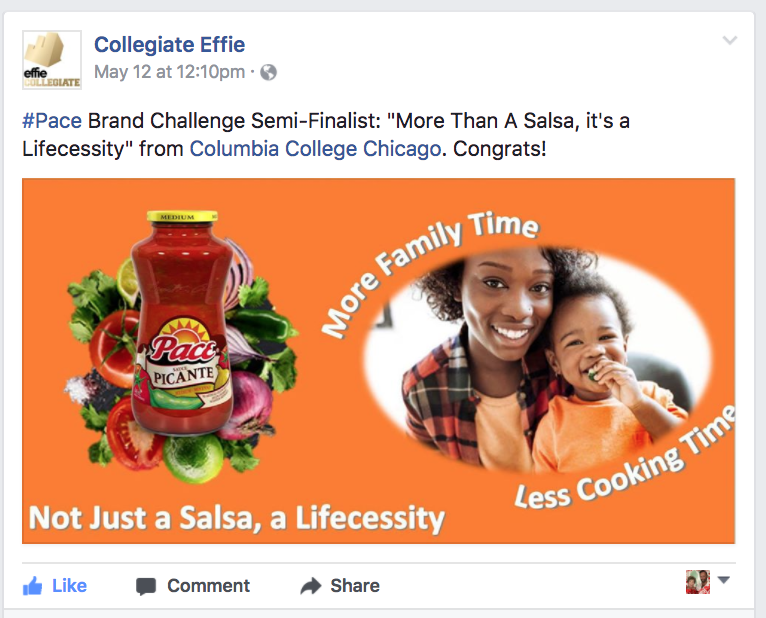
Task: Click the Comment speech bubble icon
Action: (x=146, y=586)
